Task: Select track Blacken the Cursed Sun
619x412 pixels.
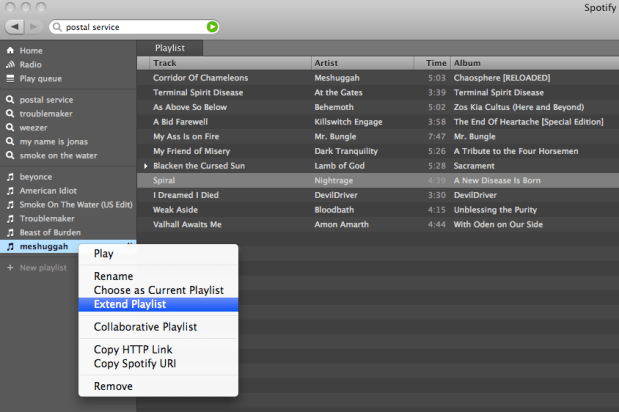Action: click(199, 166)
